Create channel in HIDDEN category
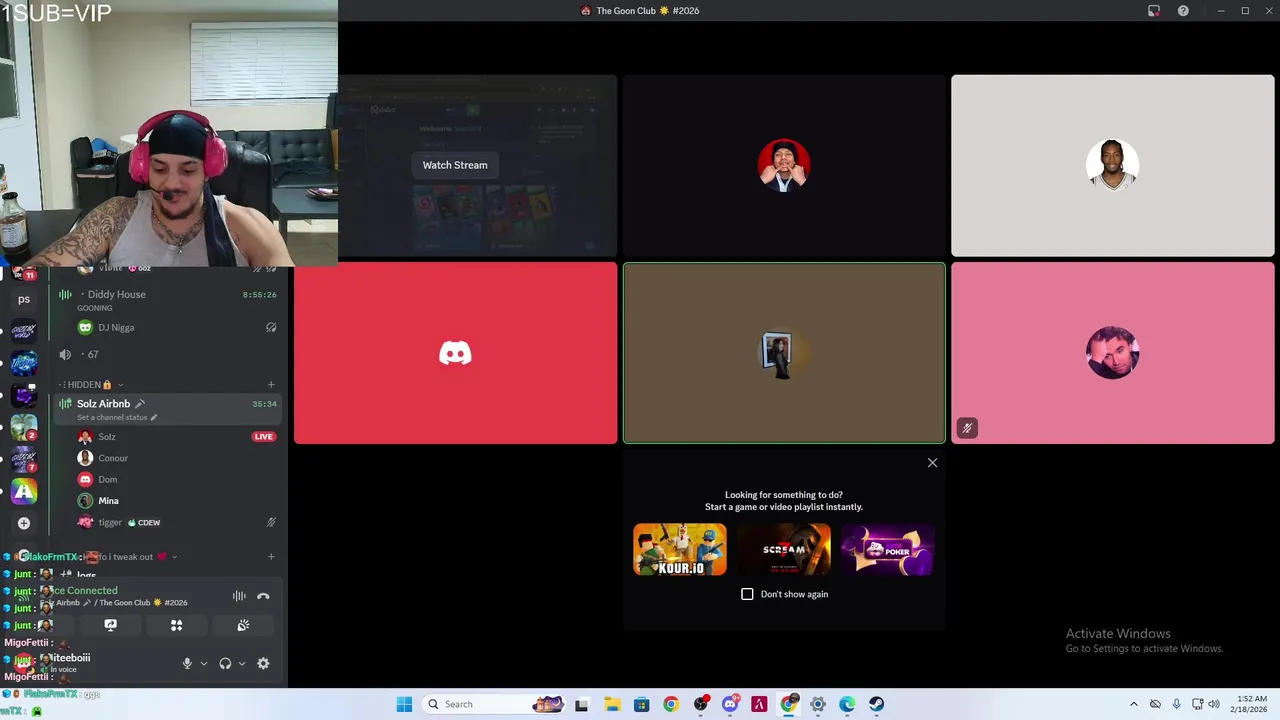The width and height of the screenshot is (1280, 720). click(271, 385)
